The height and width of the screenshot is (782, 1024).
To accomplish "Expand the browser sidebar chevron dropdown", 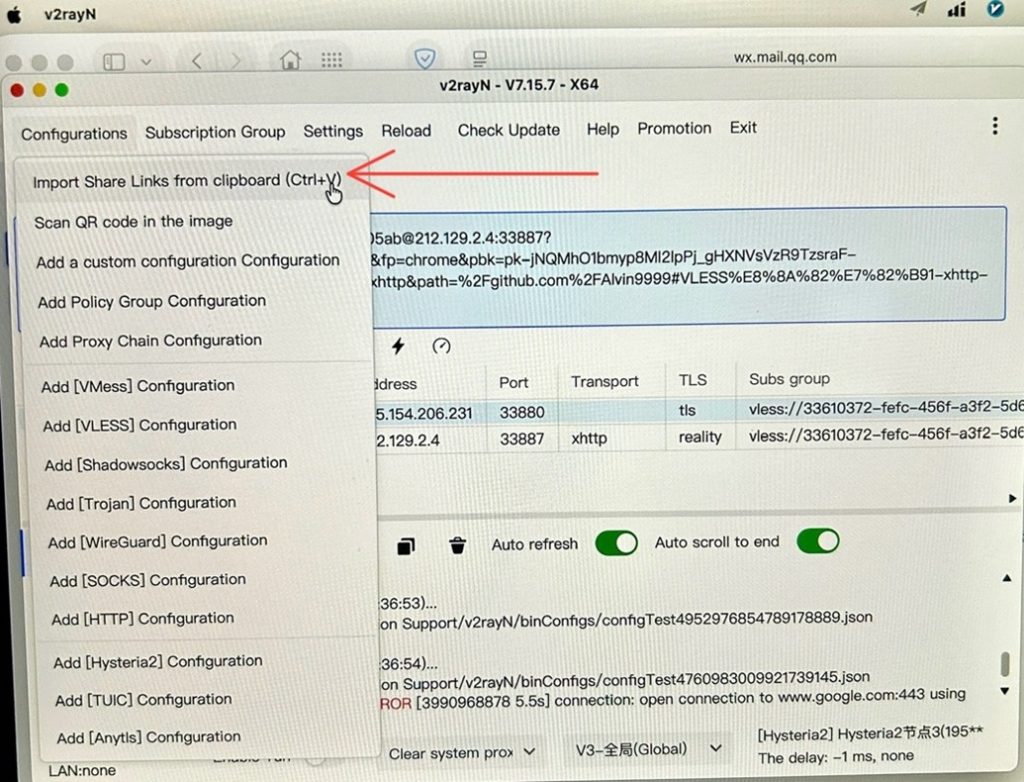I will pos(147,62).
